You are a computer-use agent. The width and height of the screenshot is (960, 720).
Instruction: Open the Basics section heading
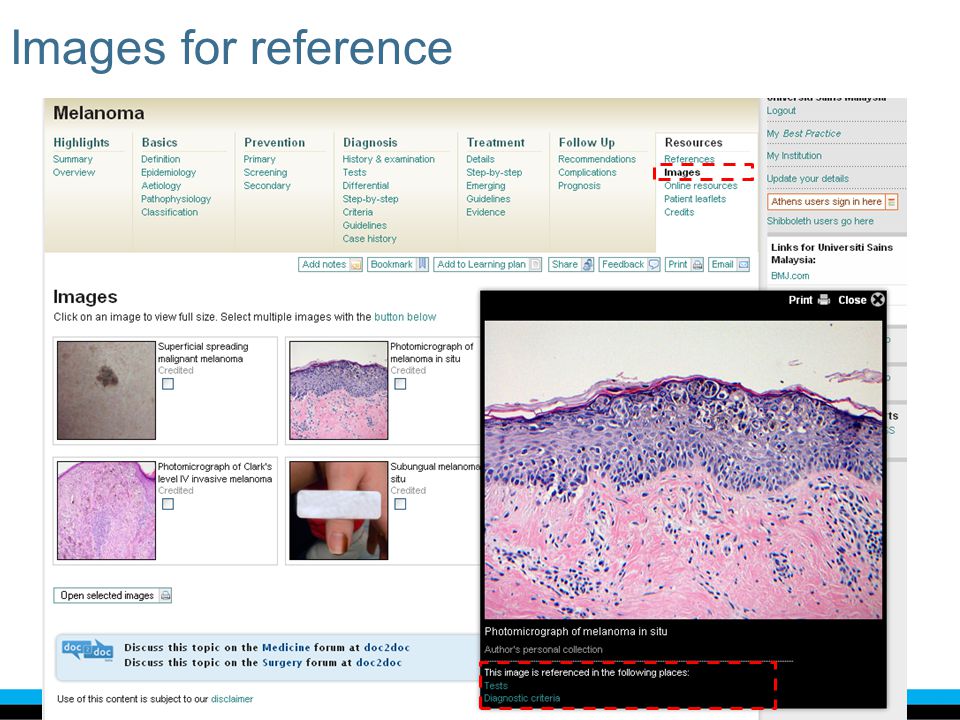[x=159, y=143]
